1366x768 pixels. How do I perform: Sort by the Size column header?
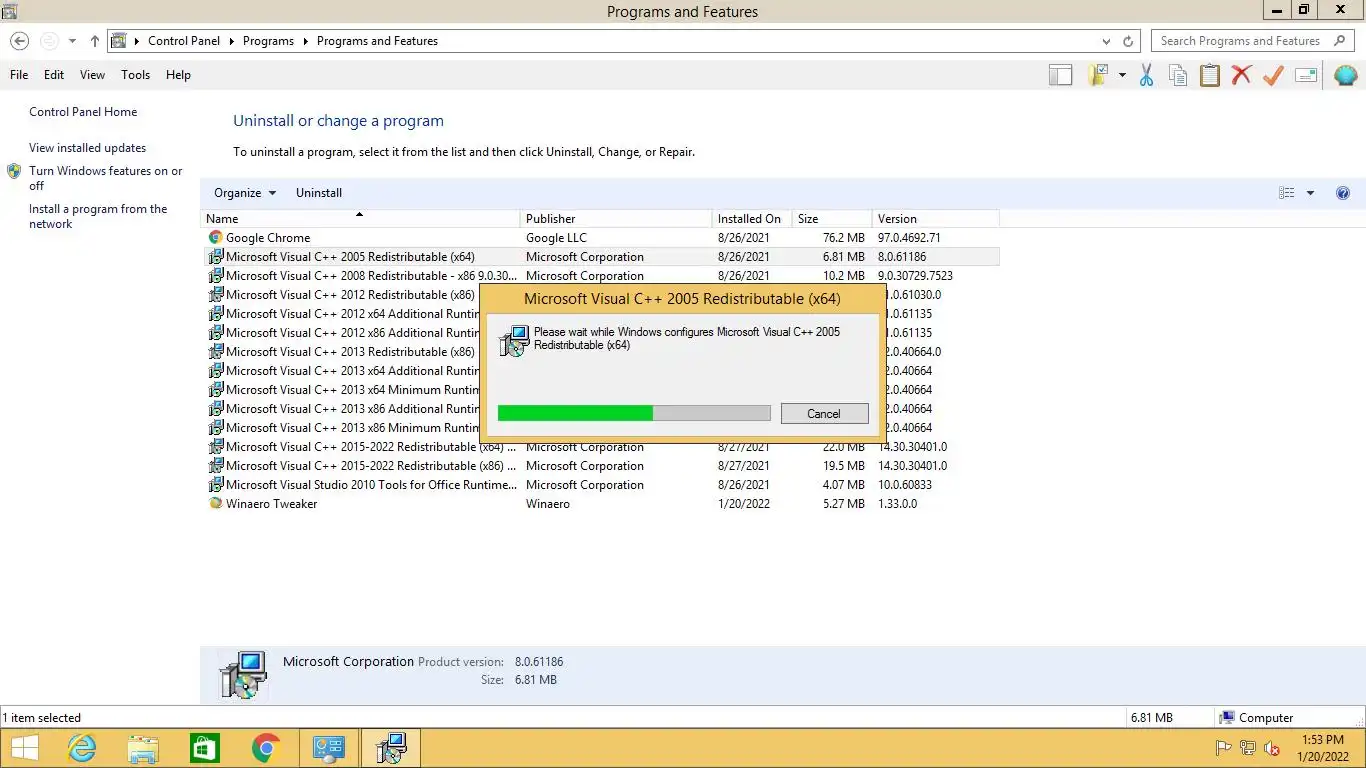pos(832,219)
